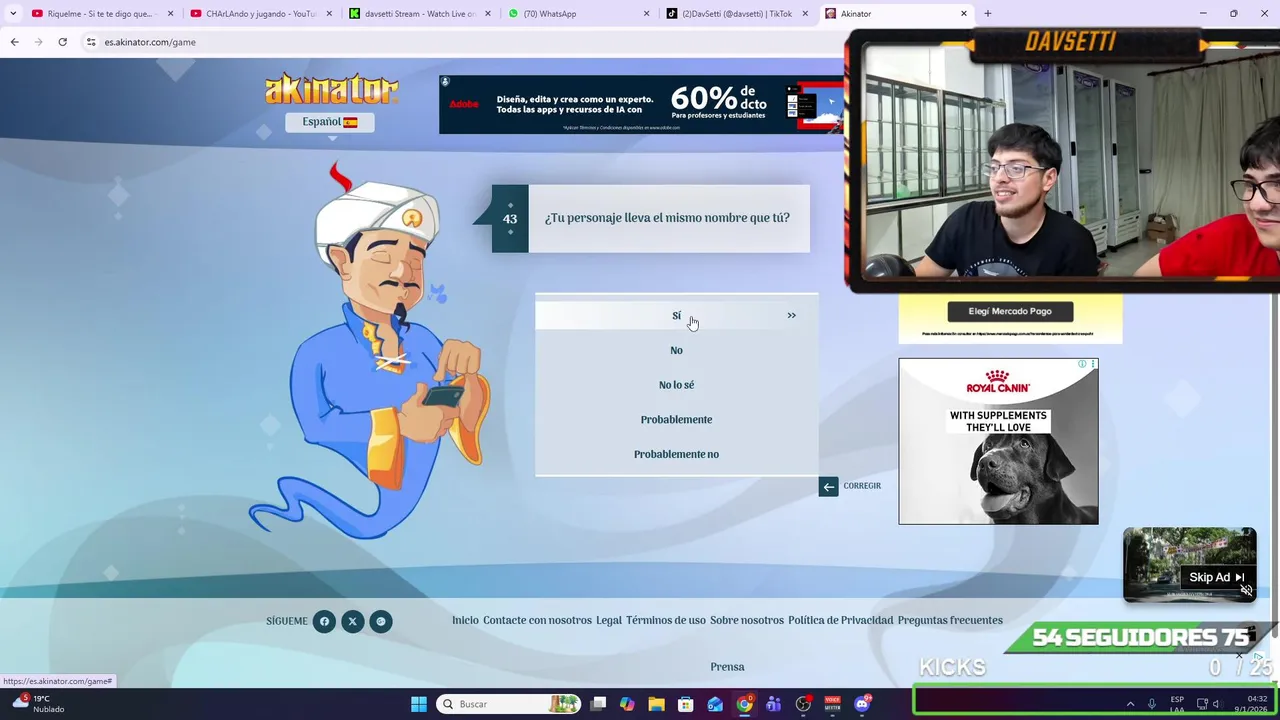The width and height of the screenshot is (1280, 720).
Task: Click the taskbar Buscar search box
Action: [510, 704]
